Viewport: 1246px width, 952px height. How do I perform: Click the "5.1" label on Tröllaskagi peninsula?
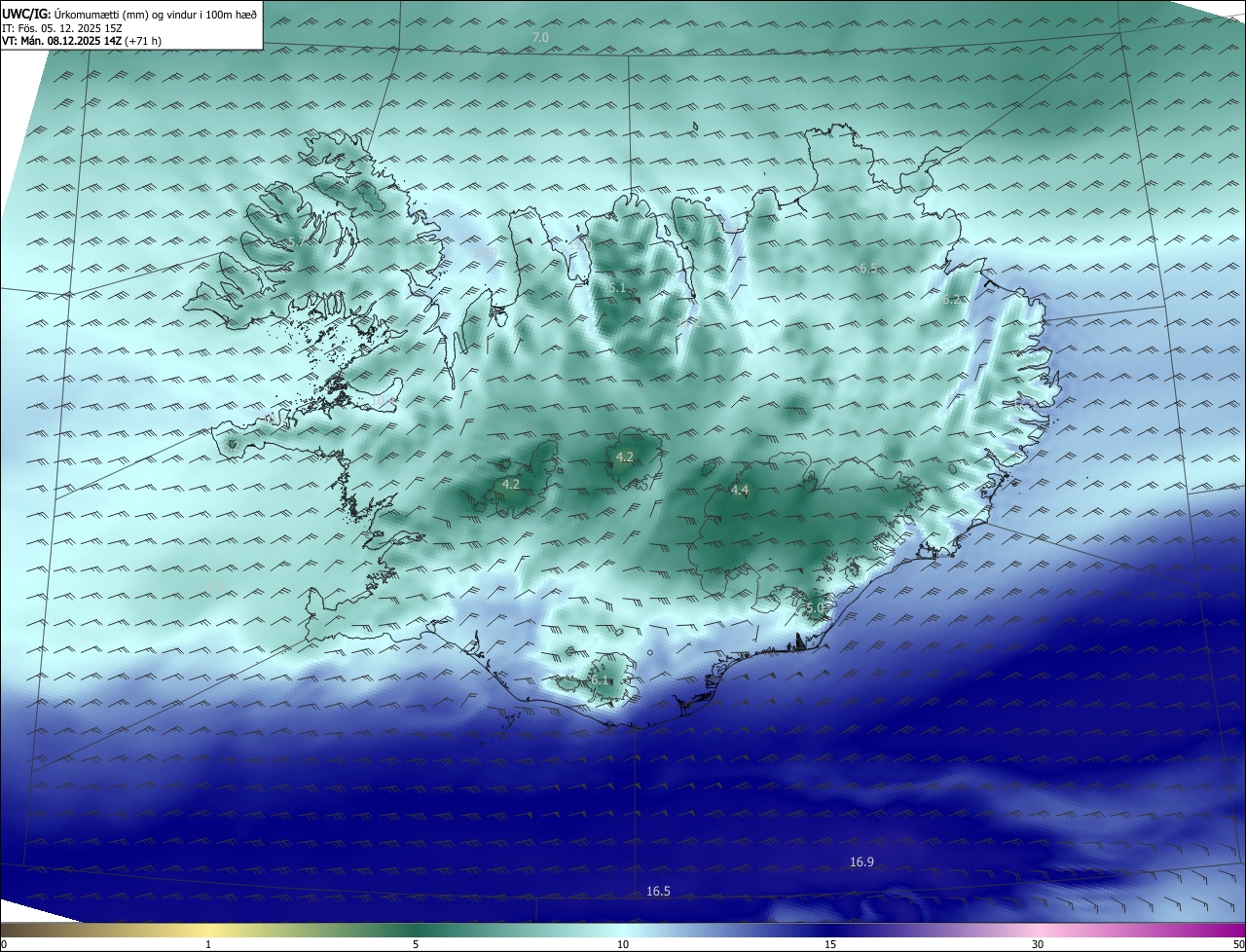(x=617, y=288)
